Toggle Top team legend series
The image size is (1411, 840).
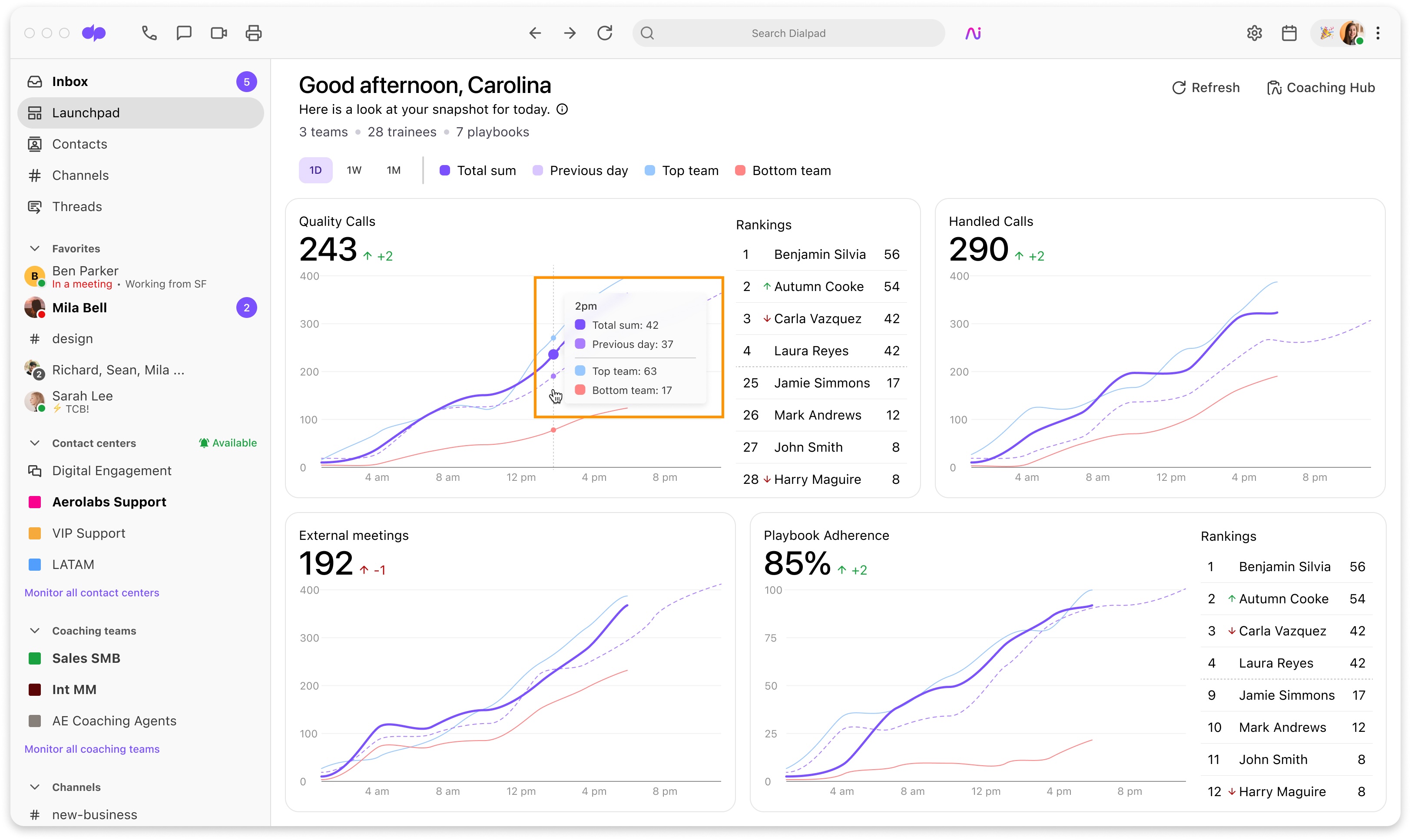pos(682,170)
